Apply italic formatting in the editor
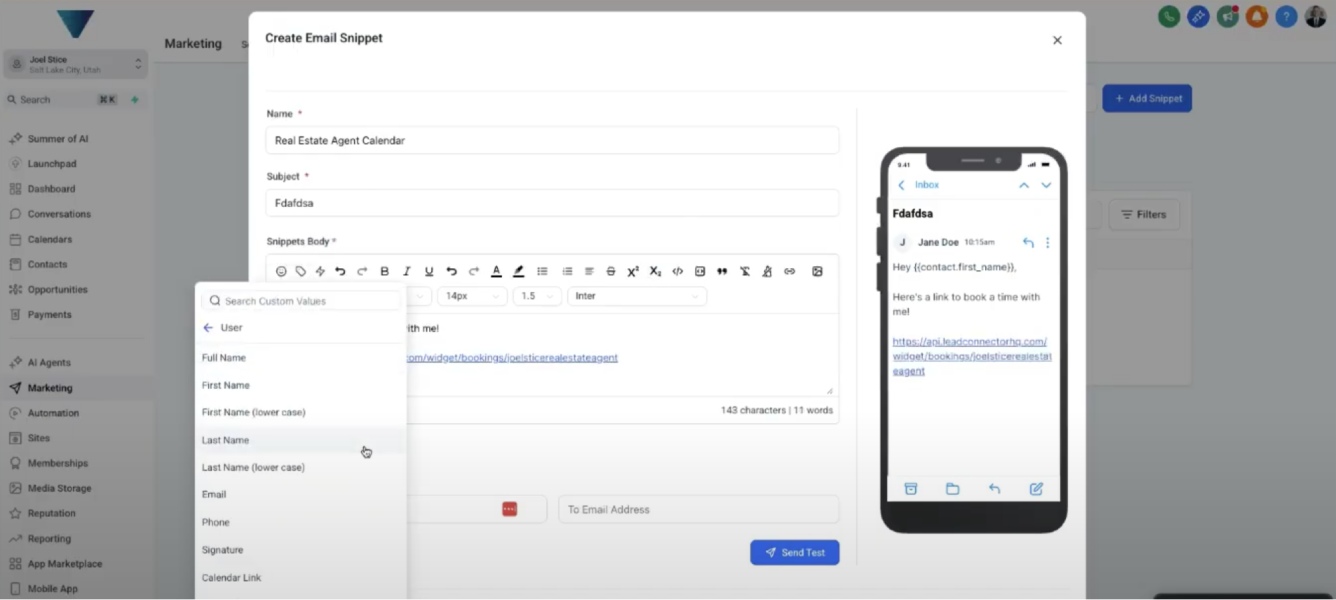The image size is (1336, 600). [406, 271]
